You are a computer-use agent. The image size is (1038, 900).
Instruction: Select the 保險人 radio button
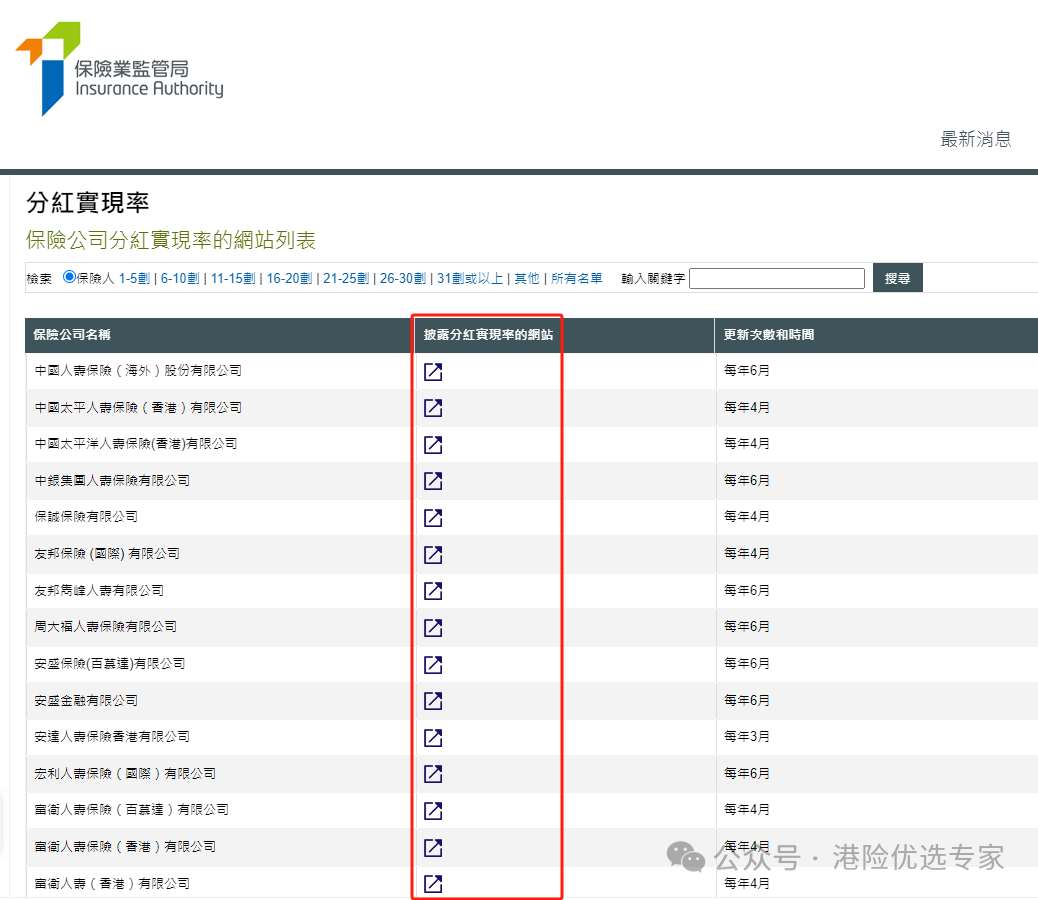(69, 277)
